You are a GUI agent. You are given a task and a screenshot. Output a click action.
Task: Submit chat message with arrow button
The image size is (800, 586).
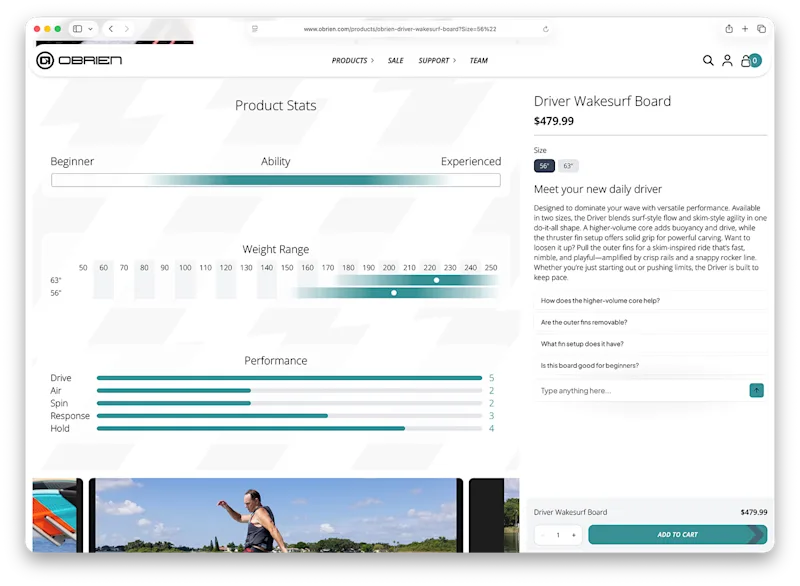(756, 391)
